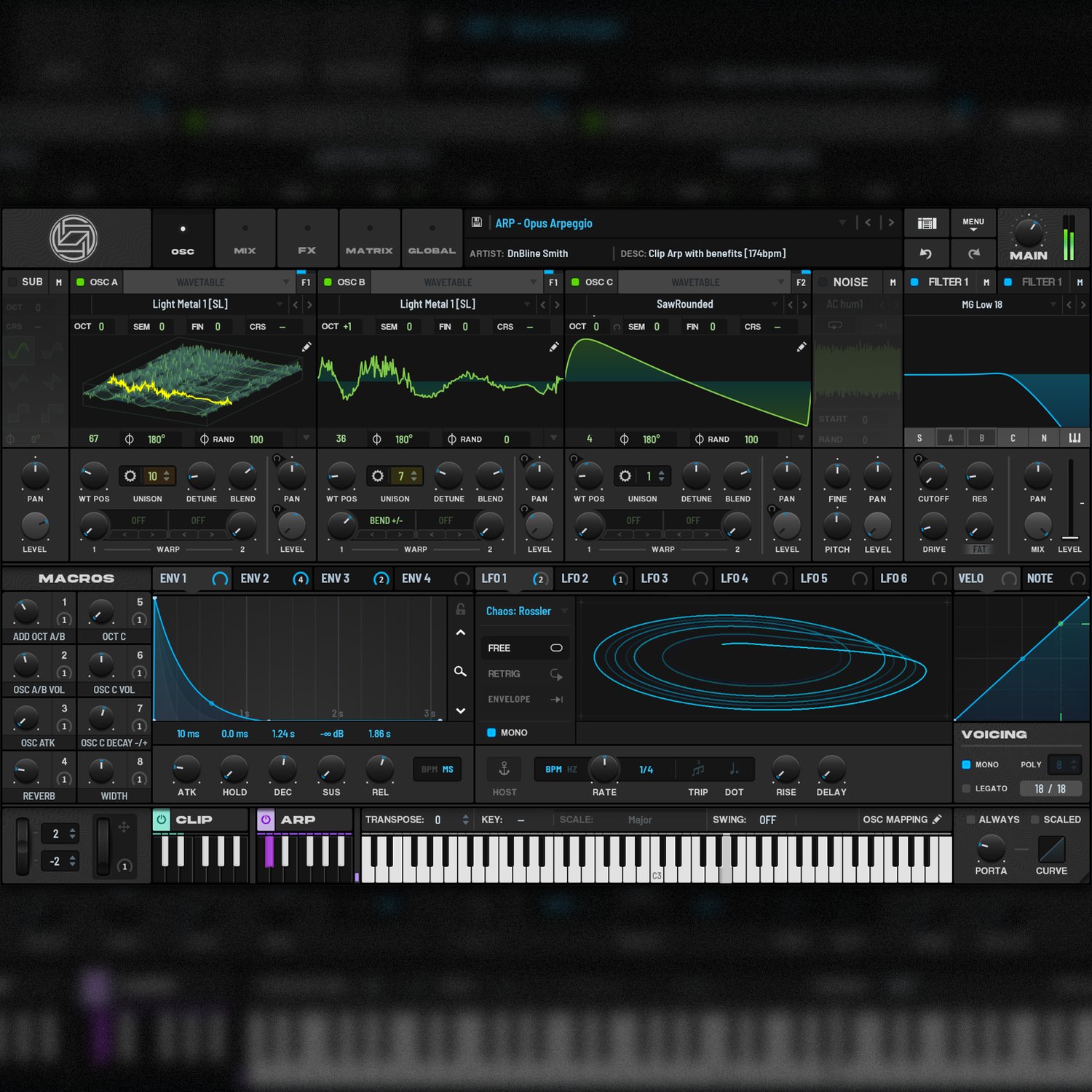The width and height of the screenshot is (1092, 1092).
Task: Select previous preset with left arrow
Action: 868,223
